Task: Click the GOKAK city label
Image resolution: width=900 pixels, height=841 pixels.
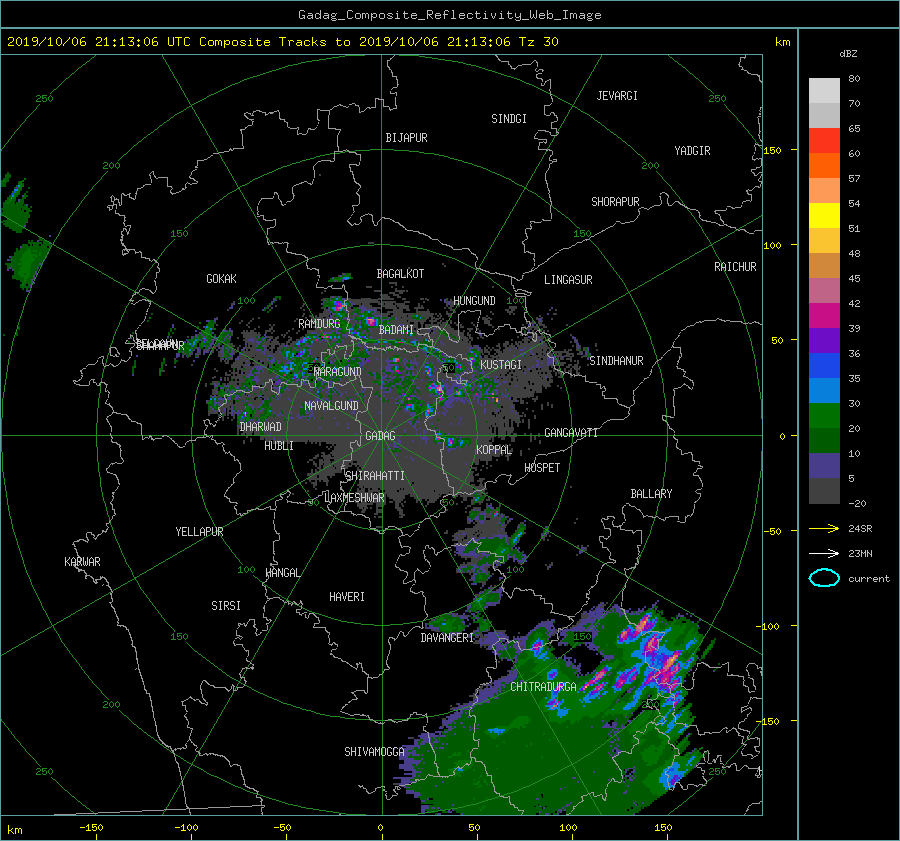Action: (221, 279)
